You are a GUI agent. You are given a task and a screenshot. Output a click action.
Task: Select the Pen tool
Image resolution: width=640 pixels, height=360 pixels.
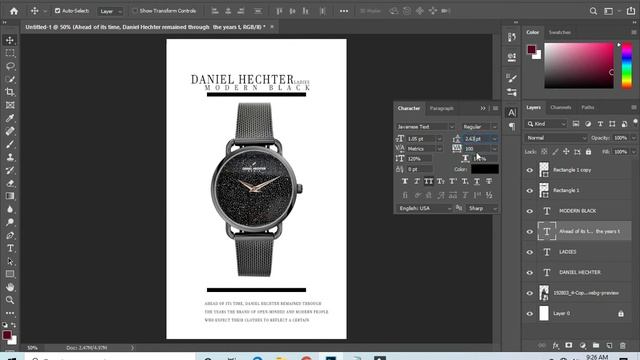point(10,236)
